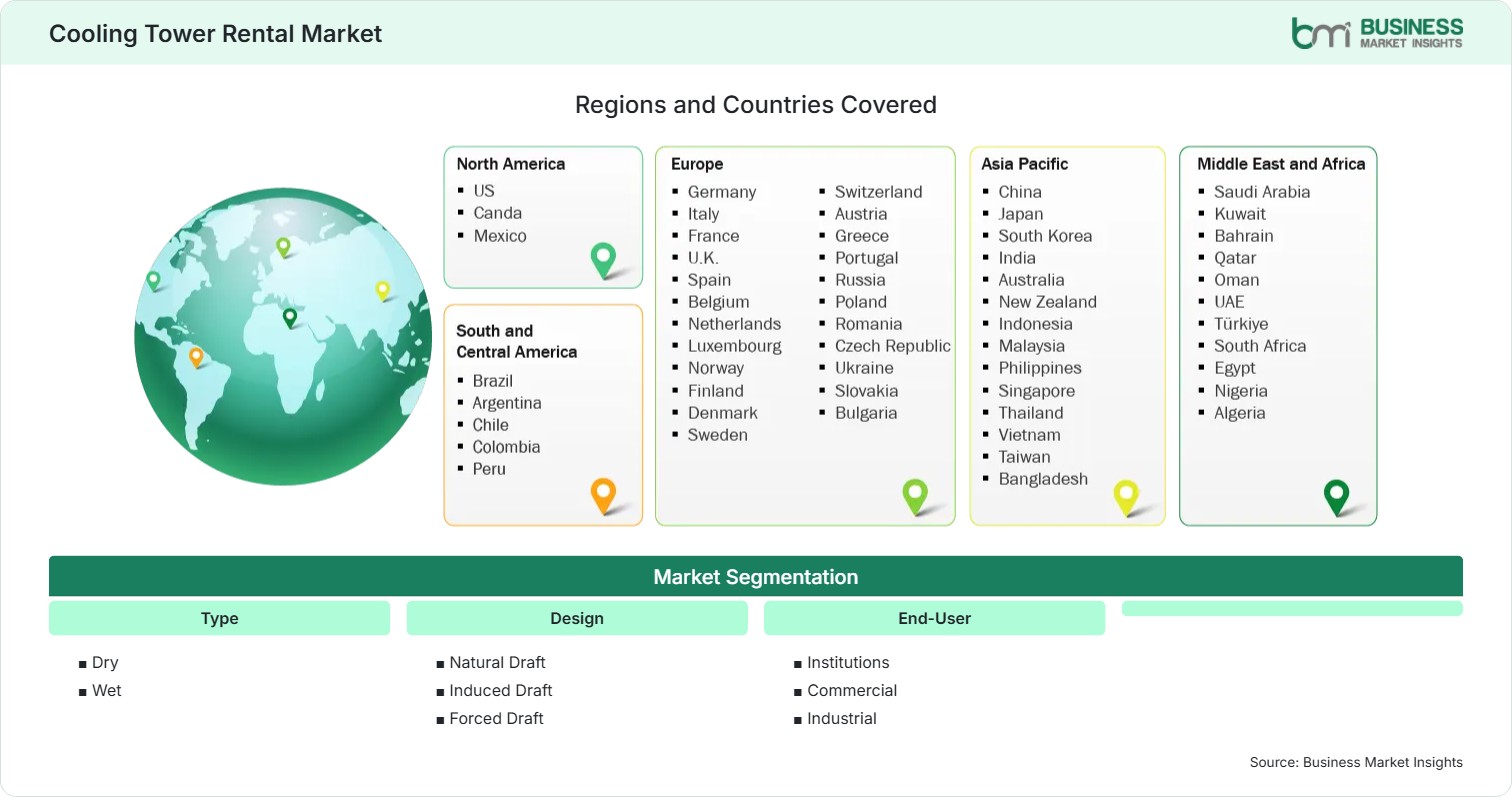
Task: Click 'China' in Asia Pacific list
Action: point(1020,191)
